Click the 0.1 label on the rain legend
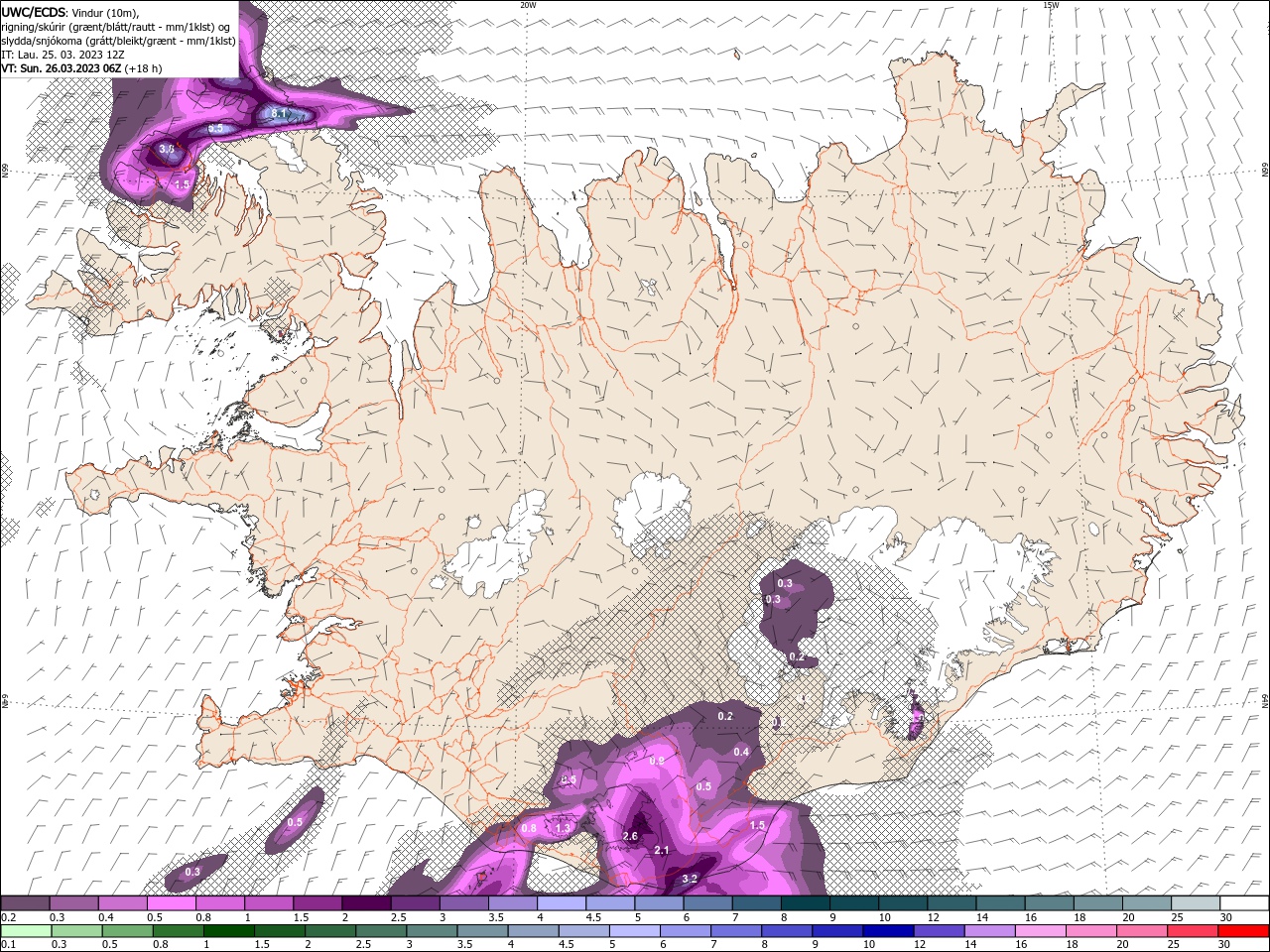 point(7,944)
